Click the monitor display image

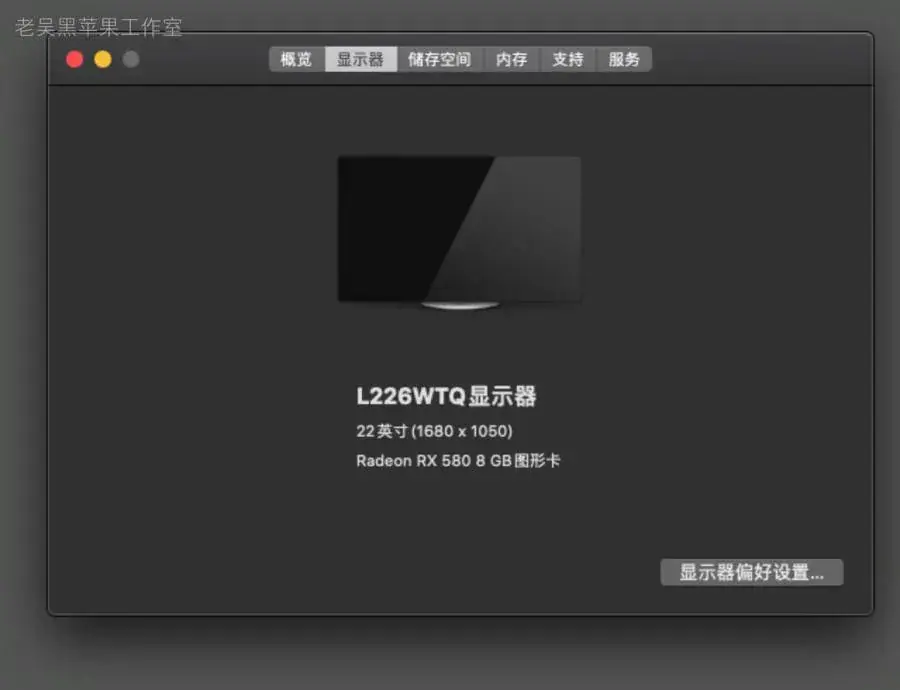click(x=459, y=232)
